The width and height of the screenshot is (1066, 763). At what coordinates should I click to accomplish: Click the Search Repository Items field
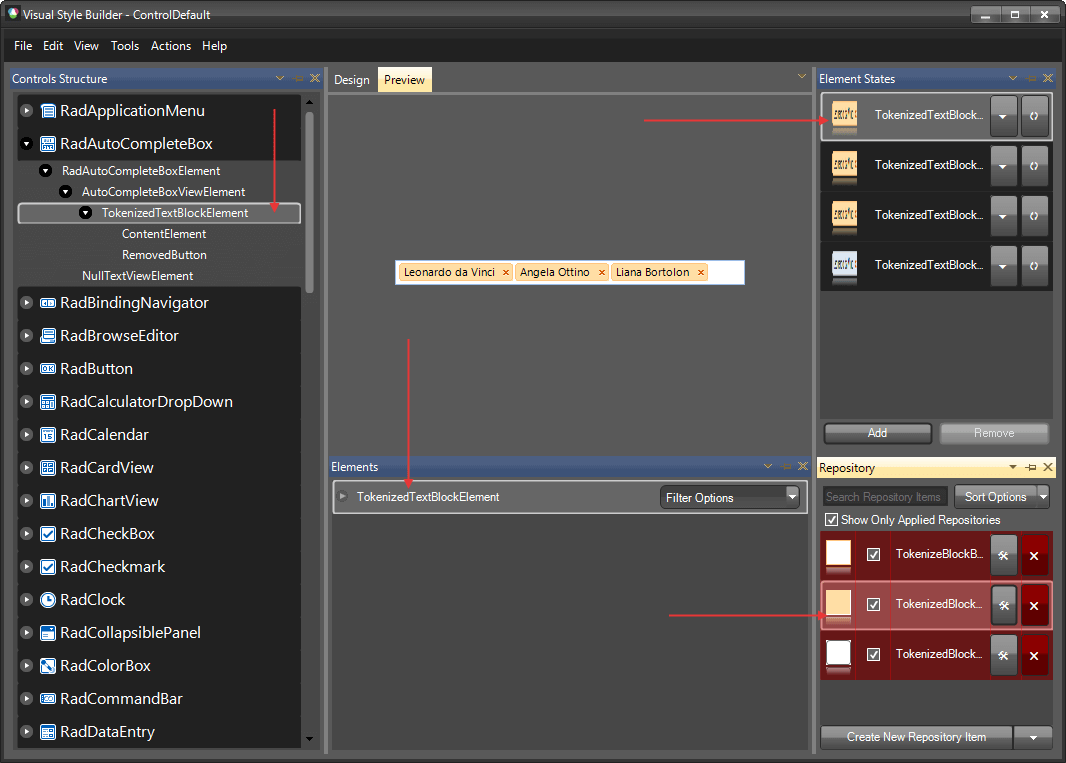coord(884,496)
